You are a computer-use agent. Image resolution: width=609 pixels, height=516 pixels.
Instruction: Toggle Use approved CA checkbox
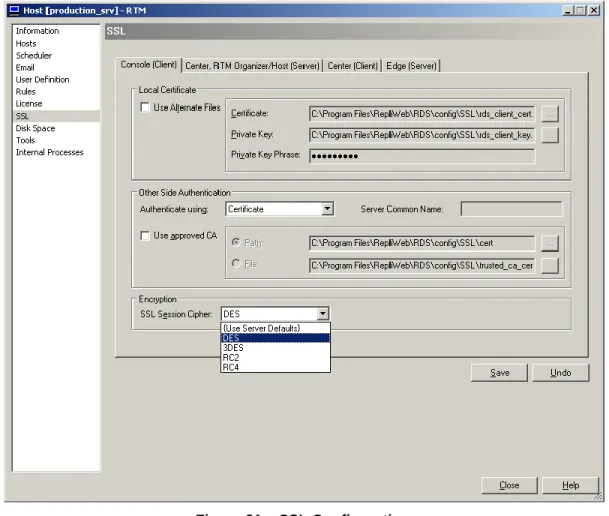[x=145, y=236]
